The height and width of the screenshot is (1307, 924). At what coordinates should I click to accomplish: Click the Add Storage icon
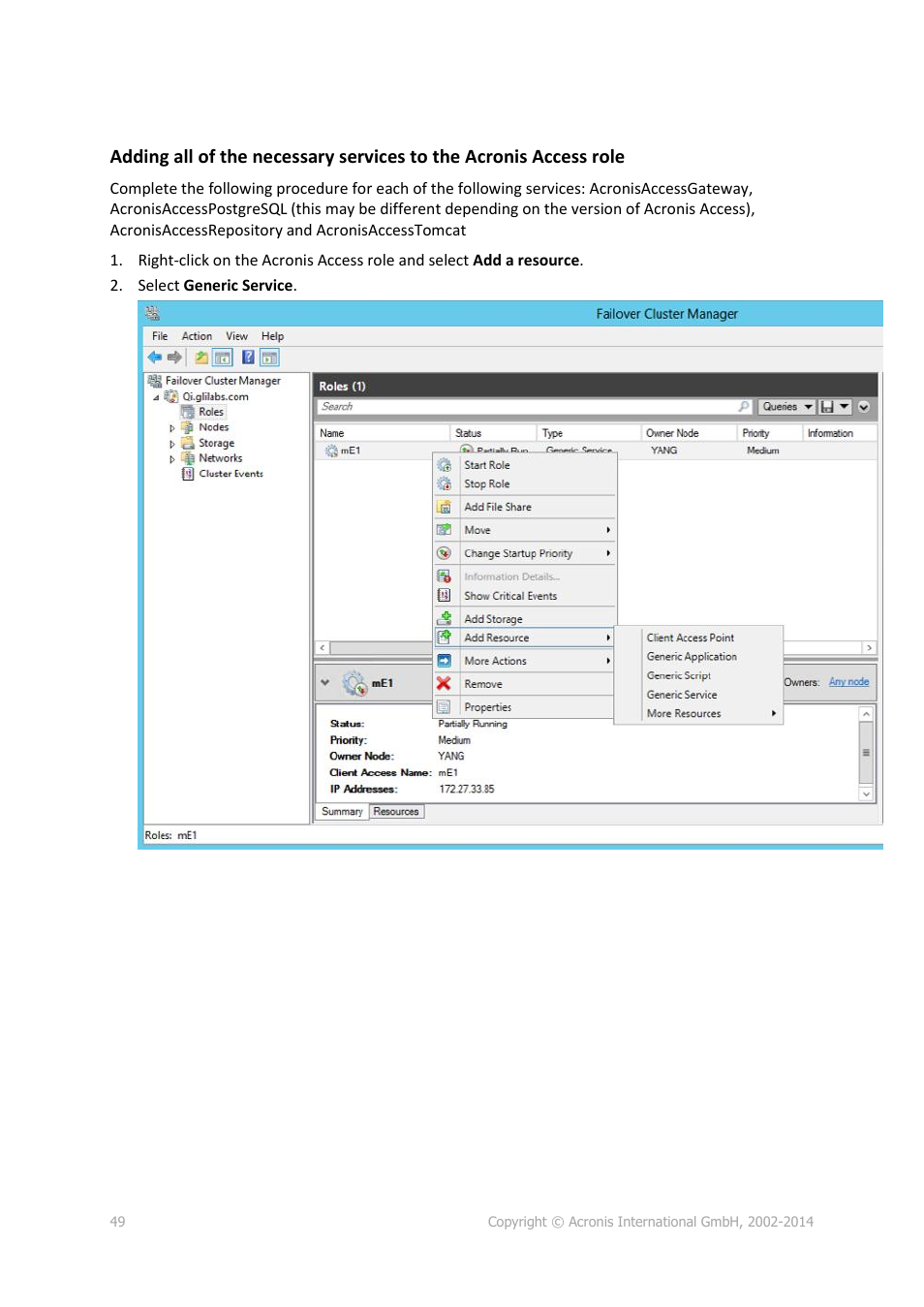point(445,617)
